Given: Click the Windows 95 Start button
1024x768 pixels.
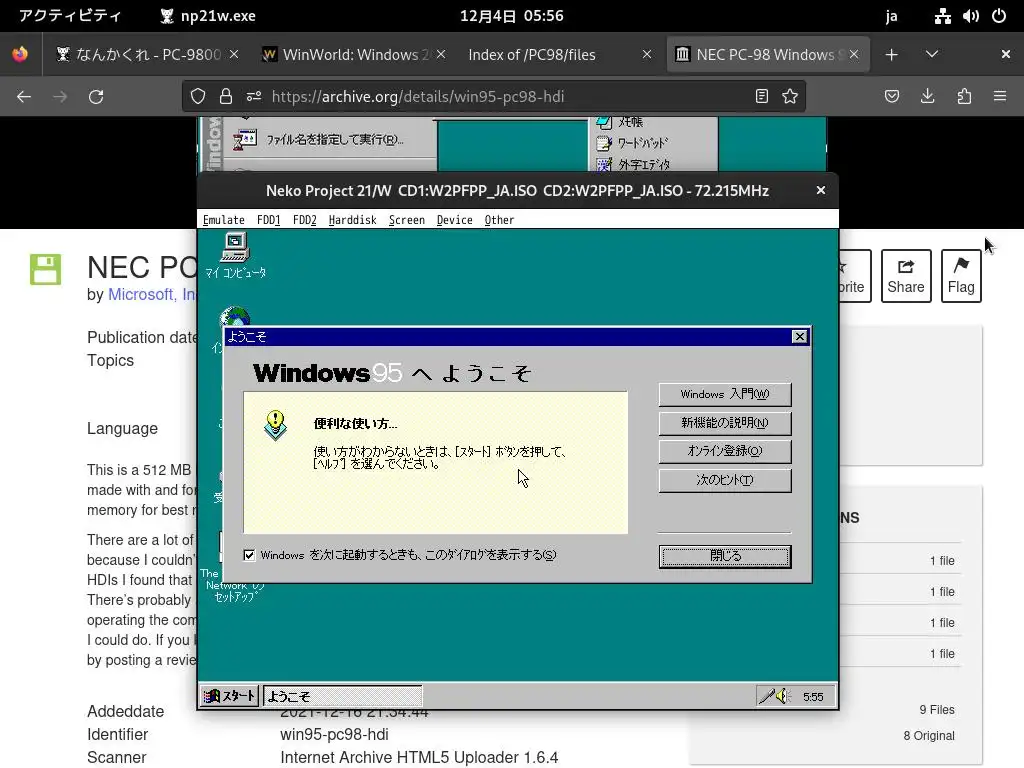Looking at the screenshot, I should coord(229,696).
